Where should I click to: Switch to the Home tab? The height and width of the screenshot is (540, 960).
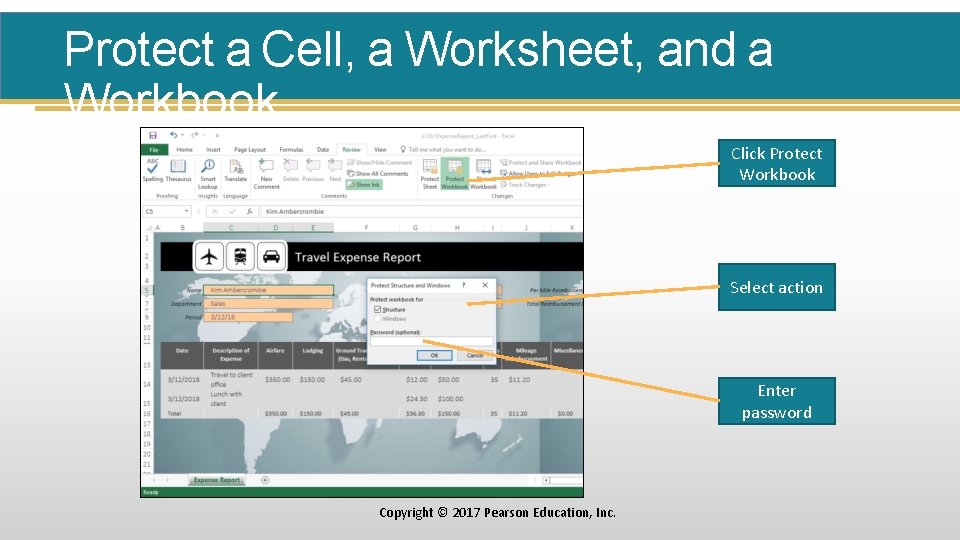pyautogui.click(x=184, y=149)
